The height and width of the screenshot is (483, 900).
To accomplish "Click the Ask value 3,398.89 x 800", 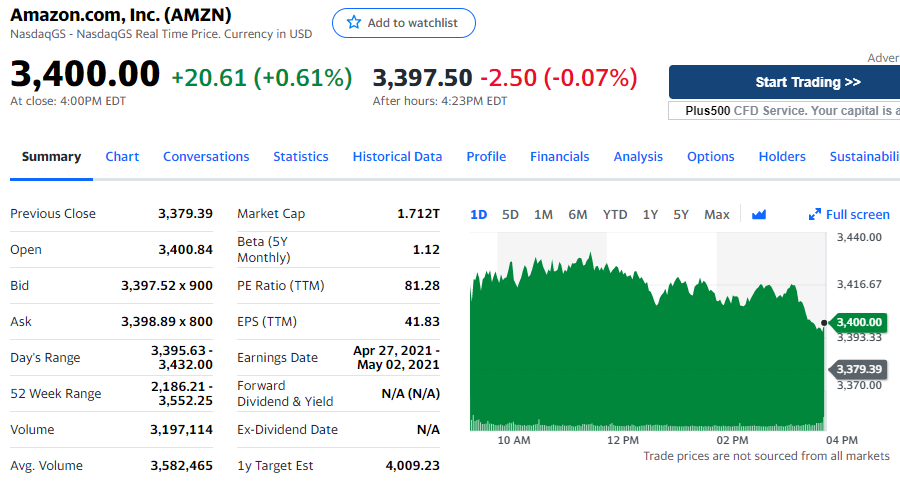I will coord(166,322).
